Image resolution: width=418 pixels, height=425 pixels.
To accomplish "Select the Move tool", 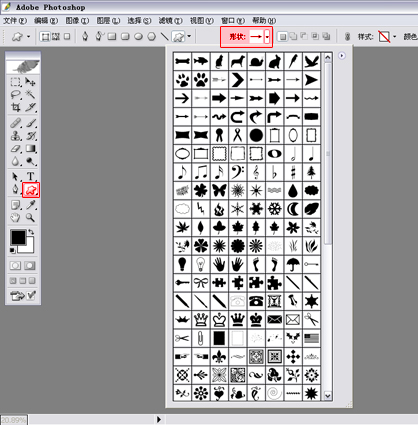I will click(x=30, y=82).
